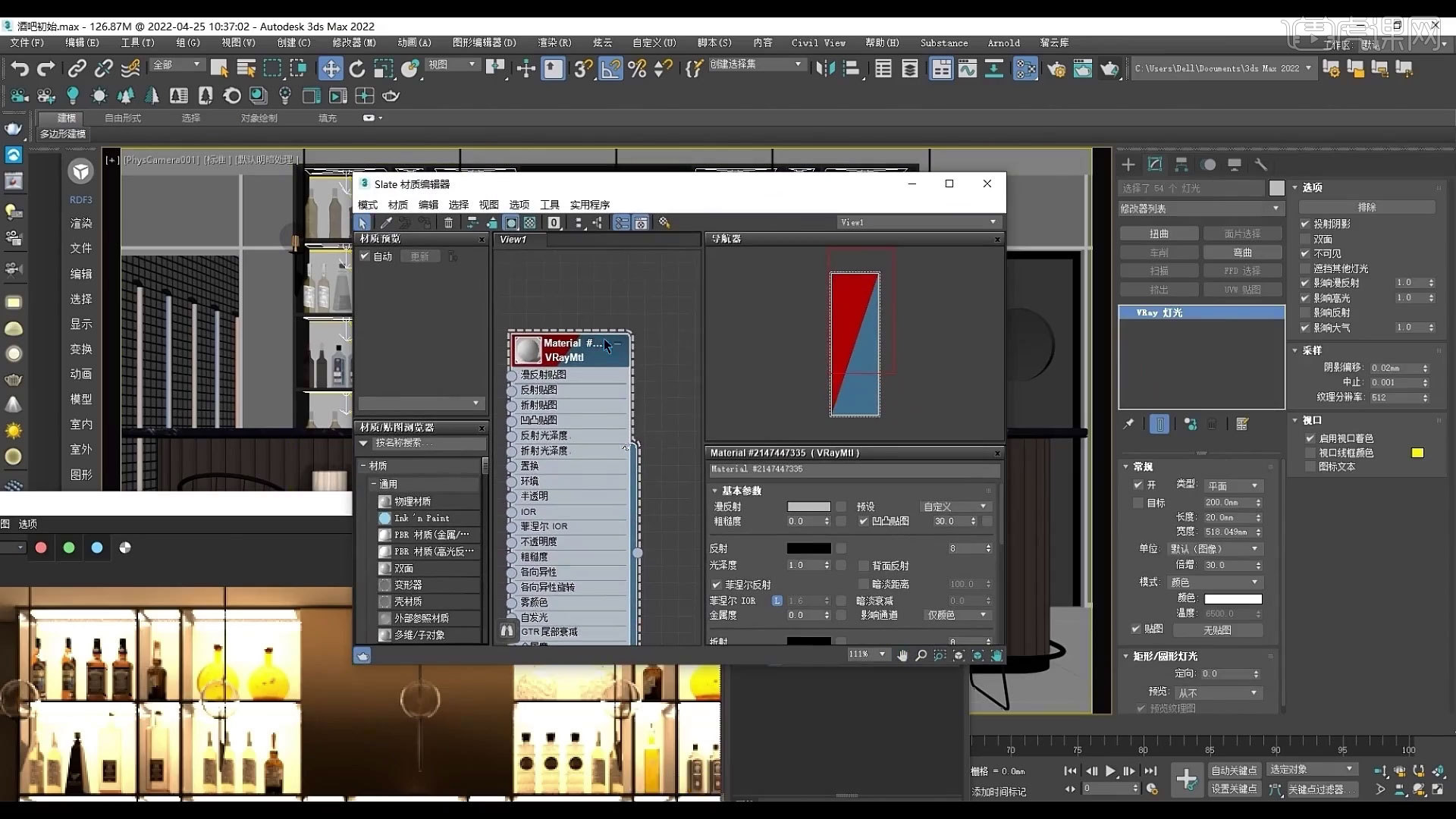Open Render Setup with the teapot icon

(1056, 69)
